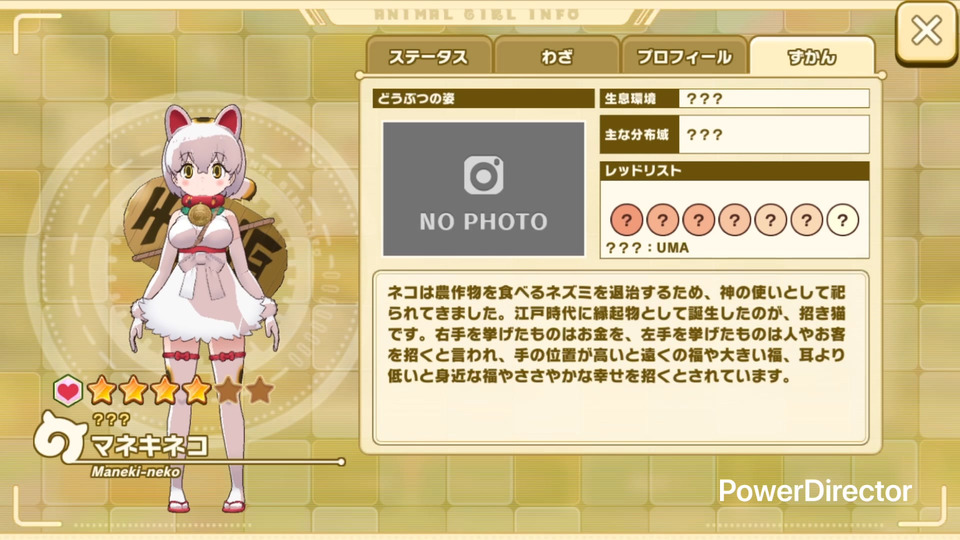Tap the curled tail emblem icon
The image size is (960, 540).
click(x=59, y=437)
